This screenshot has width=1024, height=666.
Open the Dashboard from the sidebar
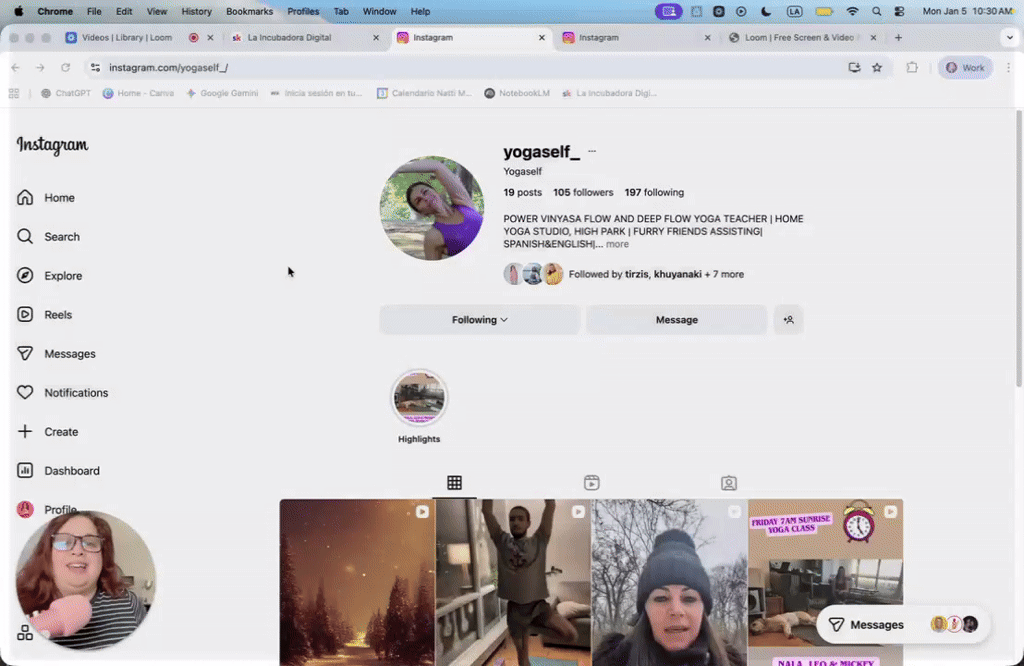(x=70, y=470)
